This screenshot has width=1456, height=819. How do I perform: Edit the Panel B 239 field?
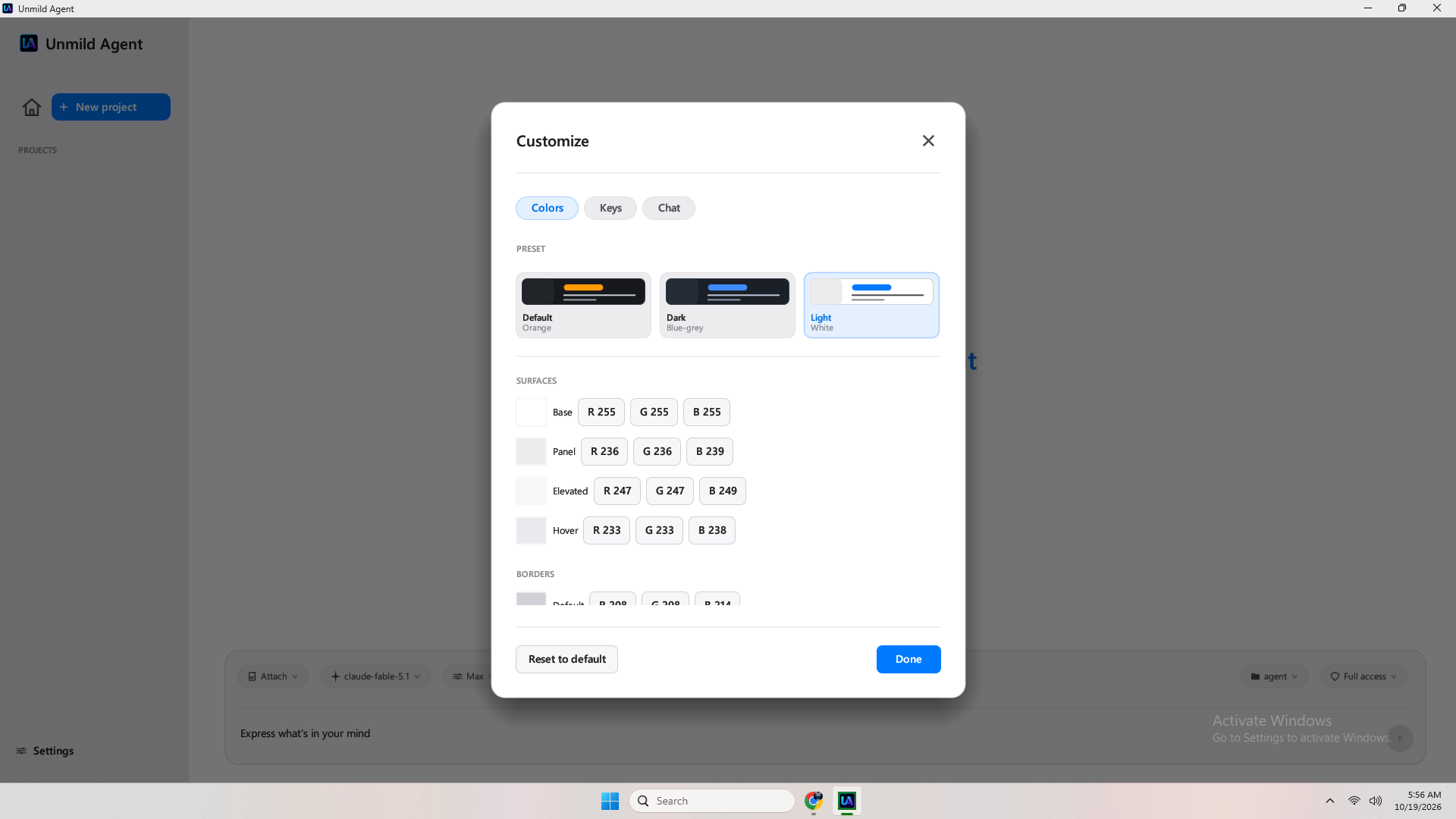(x=710, y=451)
